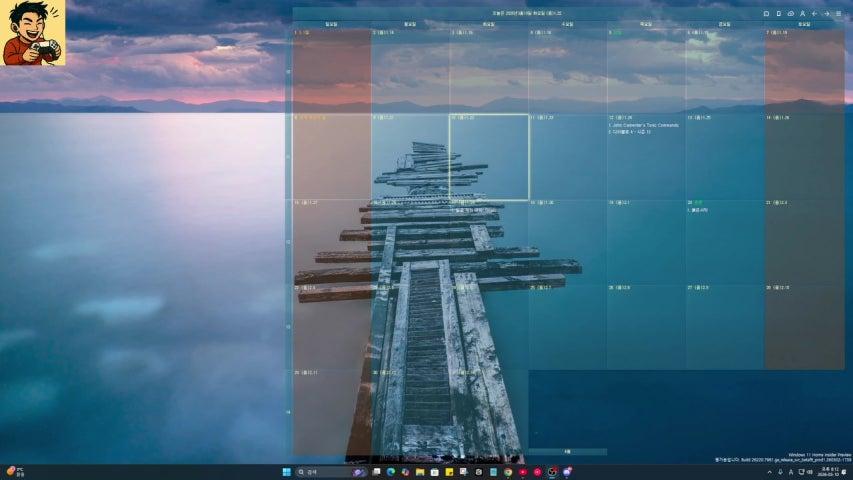Select calendar day 12 with John Carpenter entry
This screenshot has height=480, width=853.
coord(646,157)
